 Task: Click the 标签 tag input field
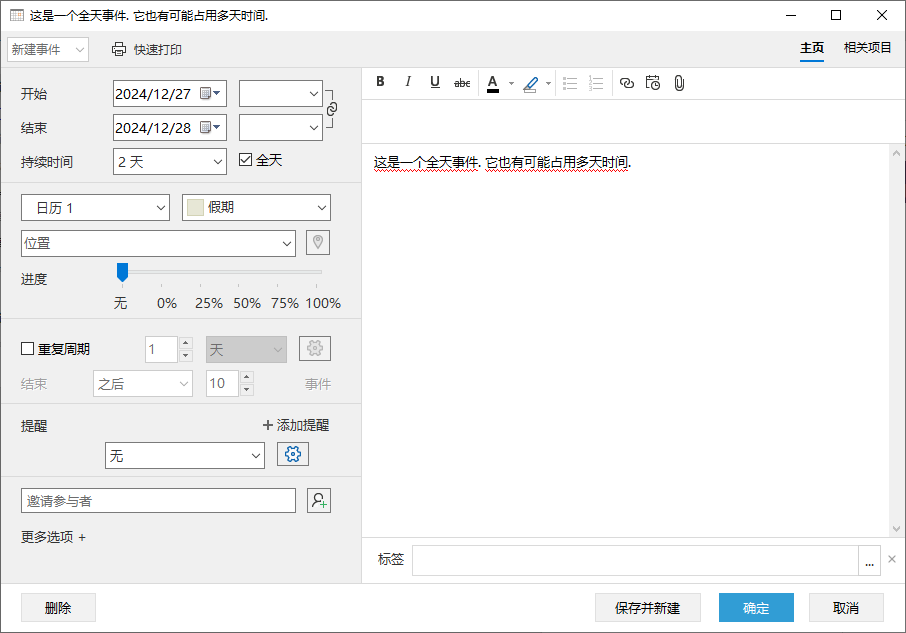[x=636, y=560]
